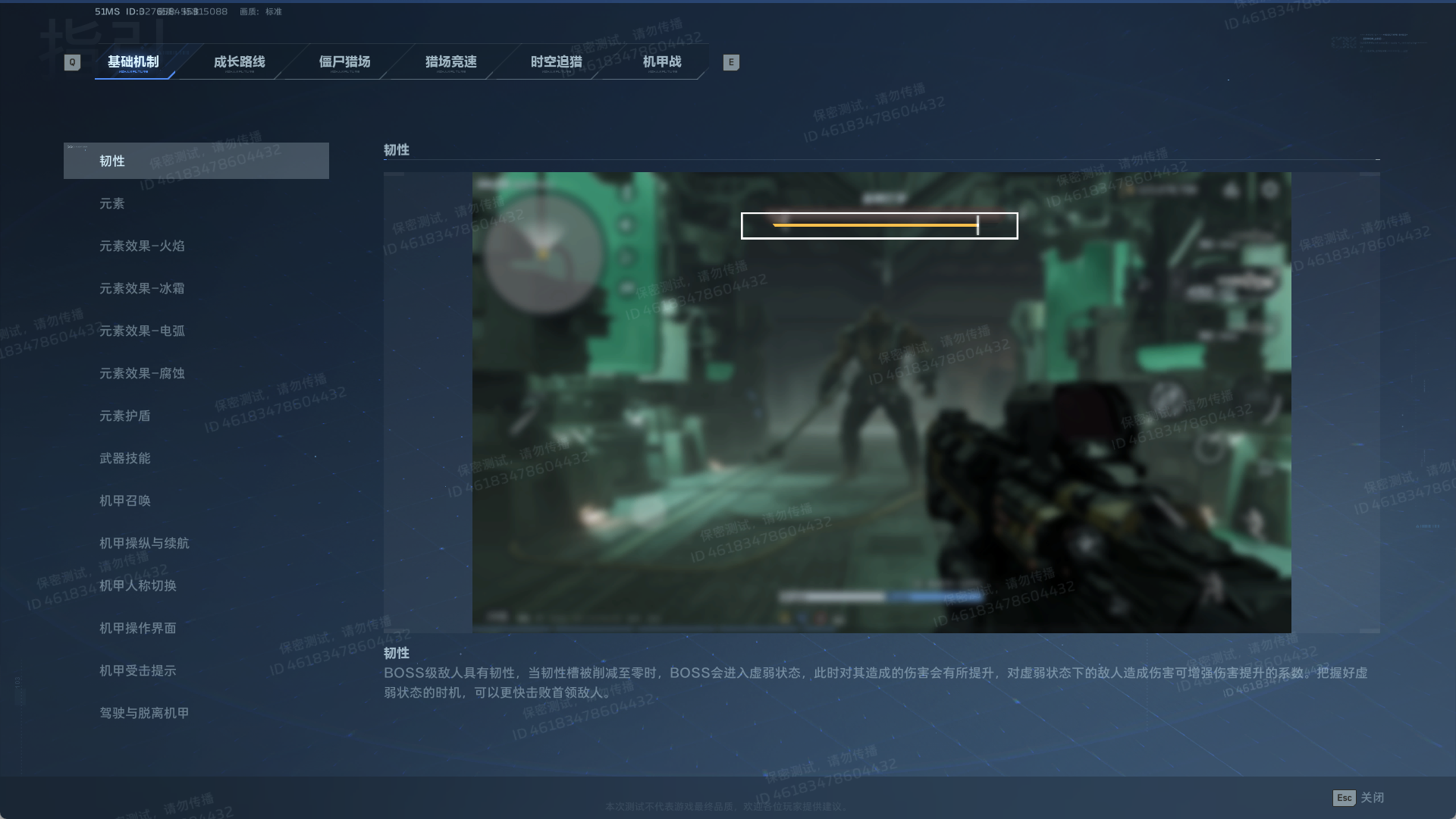Screen dimensions: 1456x819
Task: Go to the 时空追猎 tab
Action: coord(556,62)
